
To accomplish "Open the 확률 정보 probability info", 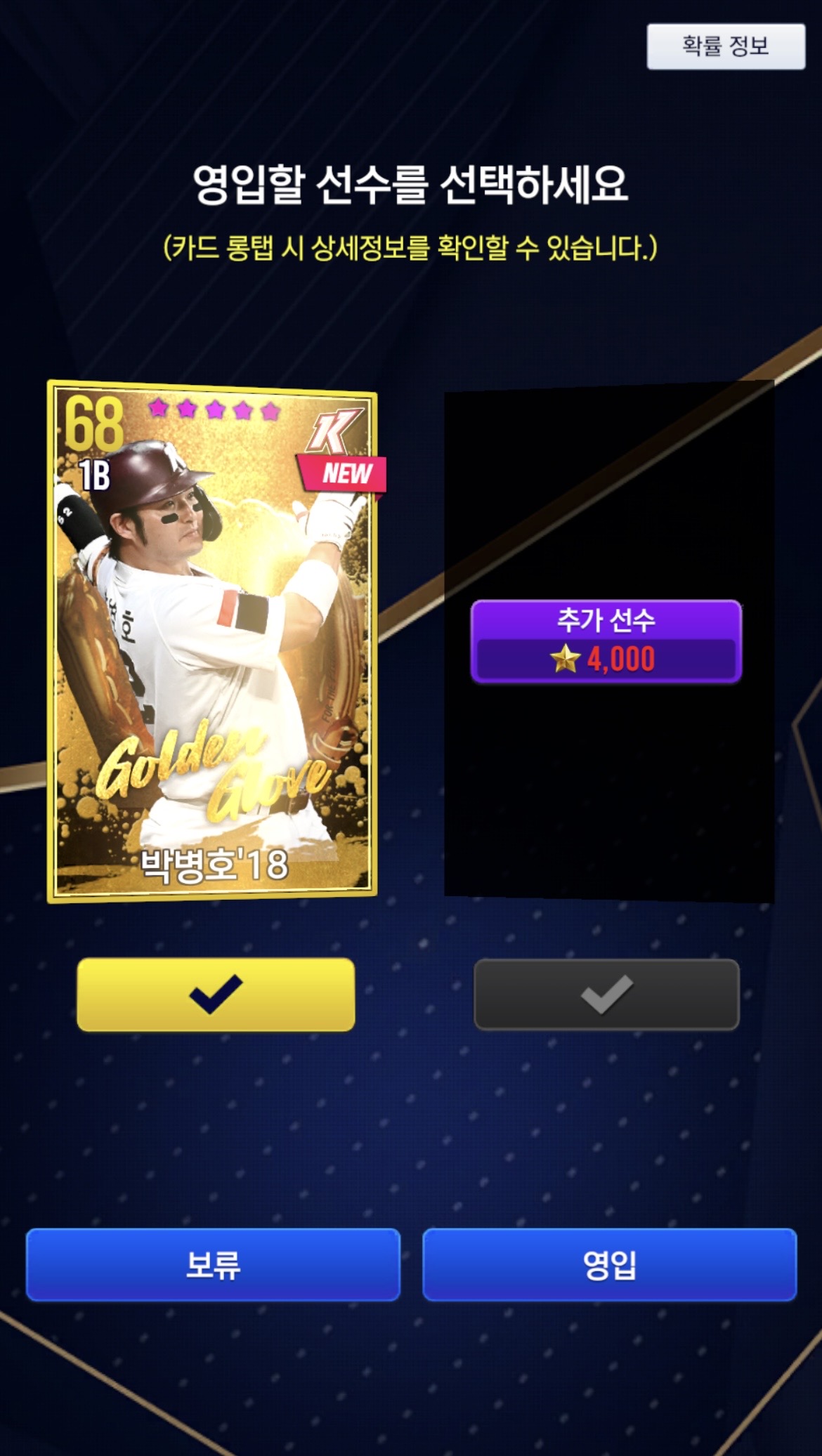I will (726, 46).
